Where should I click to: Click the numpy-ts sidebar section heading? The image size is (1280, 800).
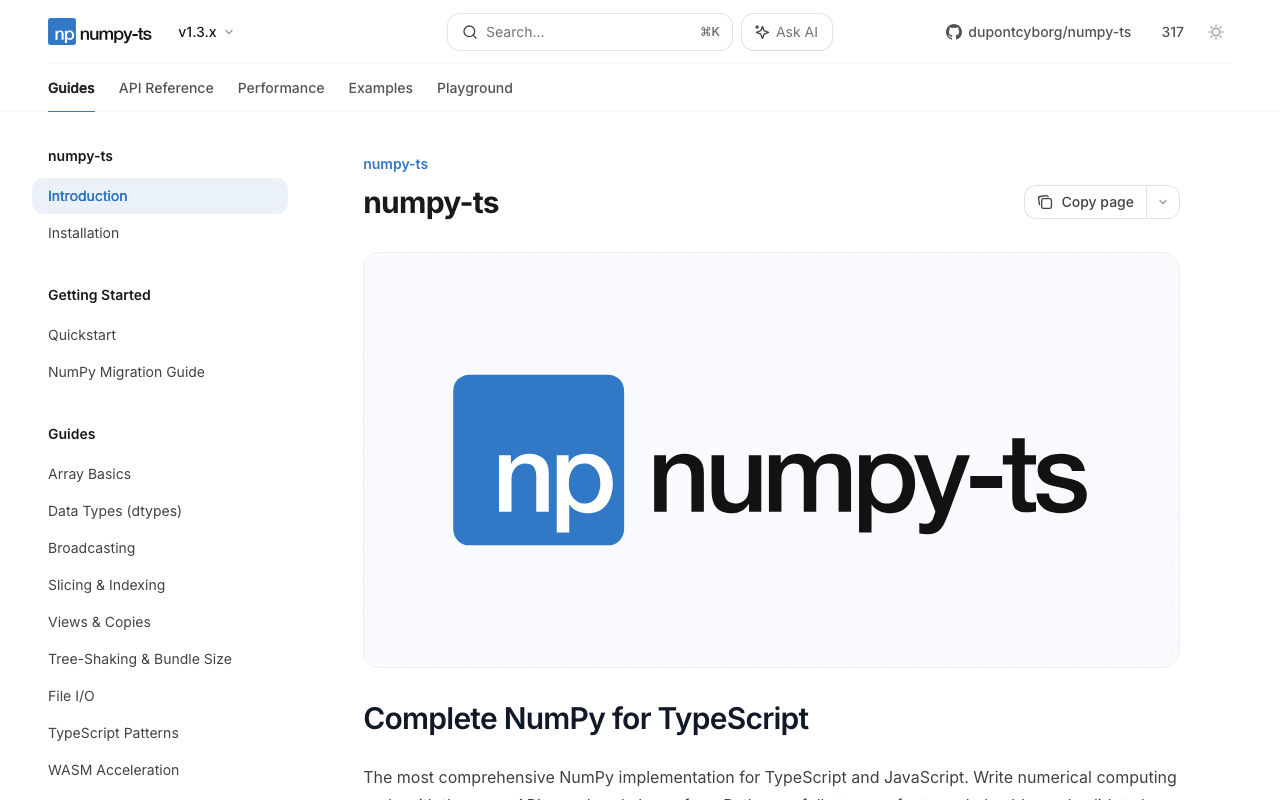click(x=80, y=156)
